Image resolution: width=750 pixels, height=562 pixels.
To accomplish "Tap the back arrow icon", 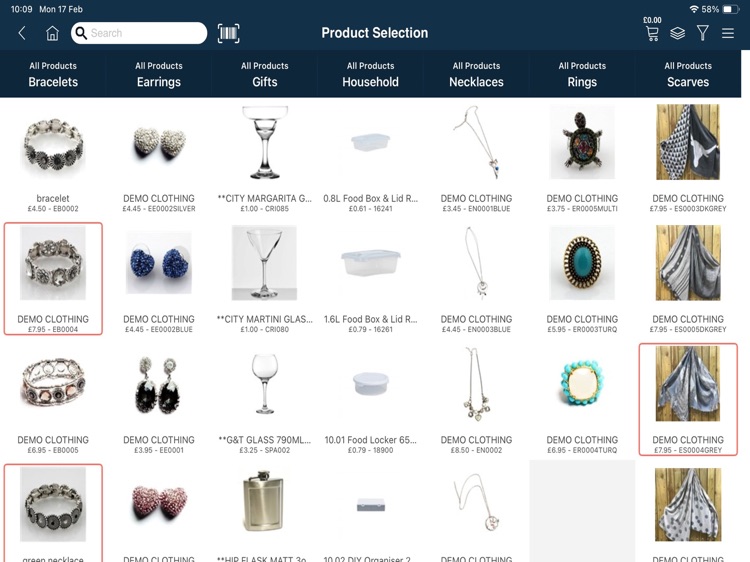I will (x=22, y=33).
